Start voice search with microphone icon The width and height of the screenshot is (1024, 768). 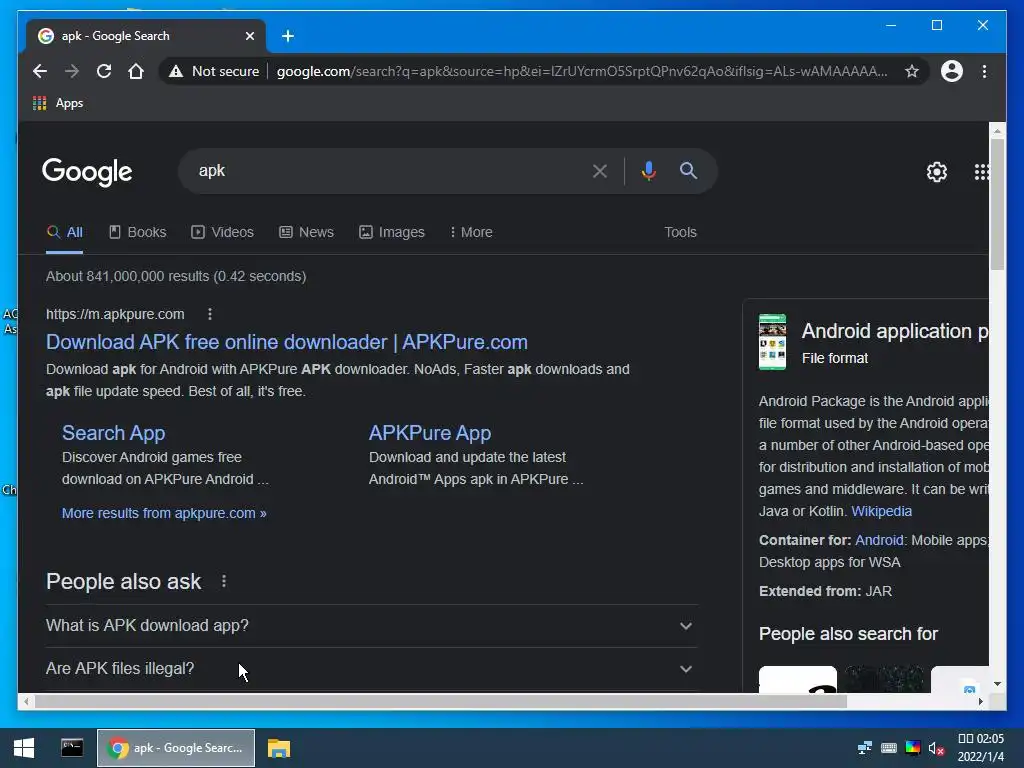click(648, 171)
